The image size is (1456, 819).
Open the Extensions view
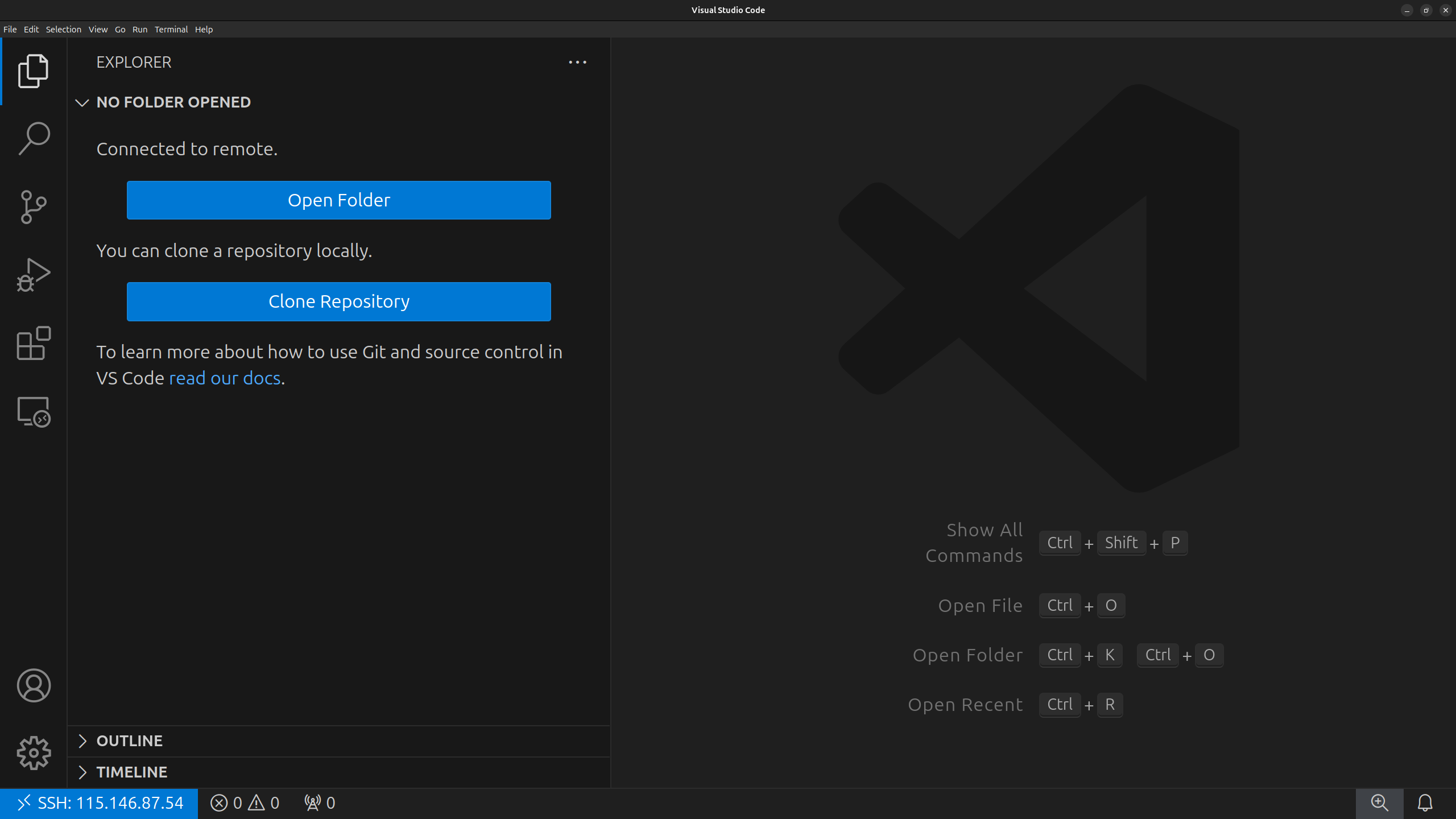pos(34,344)
